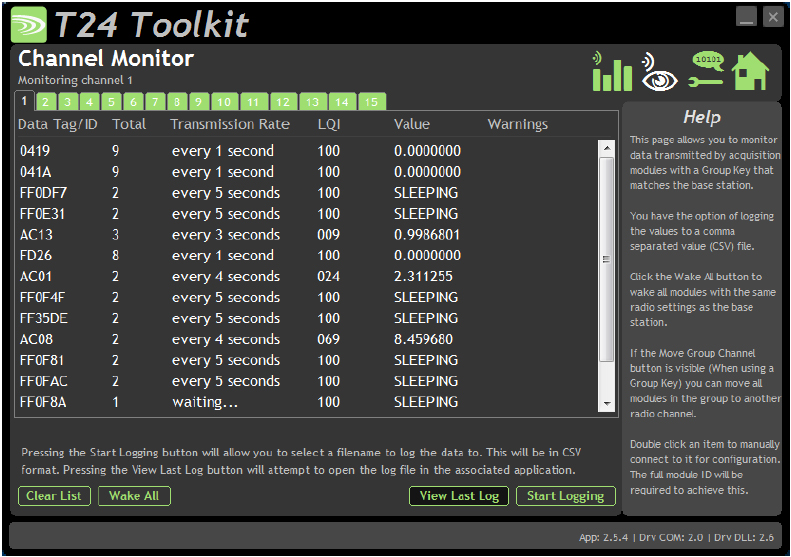Click the list scrollbar down arrow

point(606,404)
